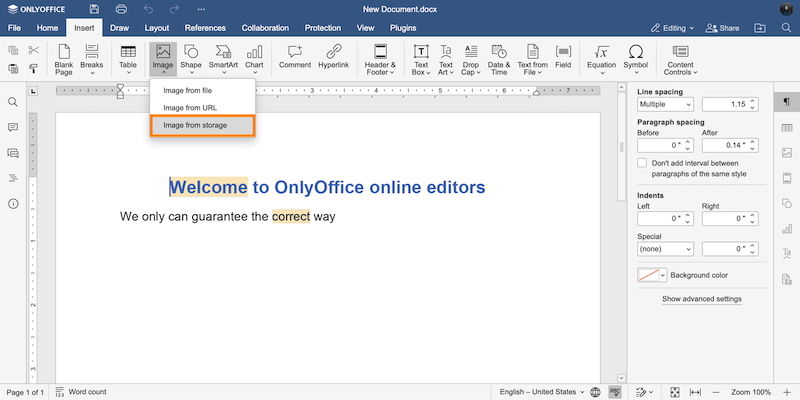Click 'Show advanced settings' link
This screenshot has width=800, height=400.
coord(702,299)
